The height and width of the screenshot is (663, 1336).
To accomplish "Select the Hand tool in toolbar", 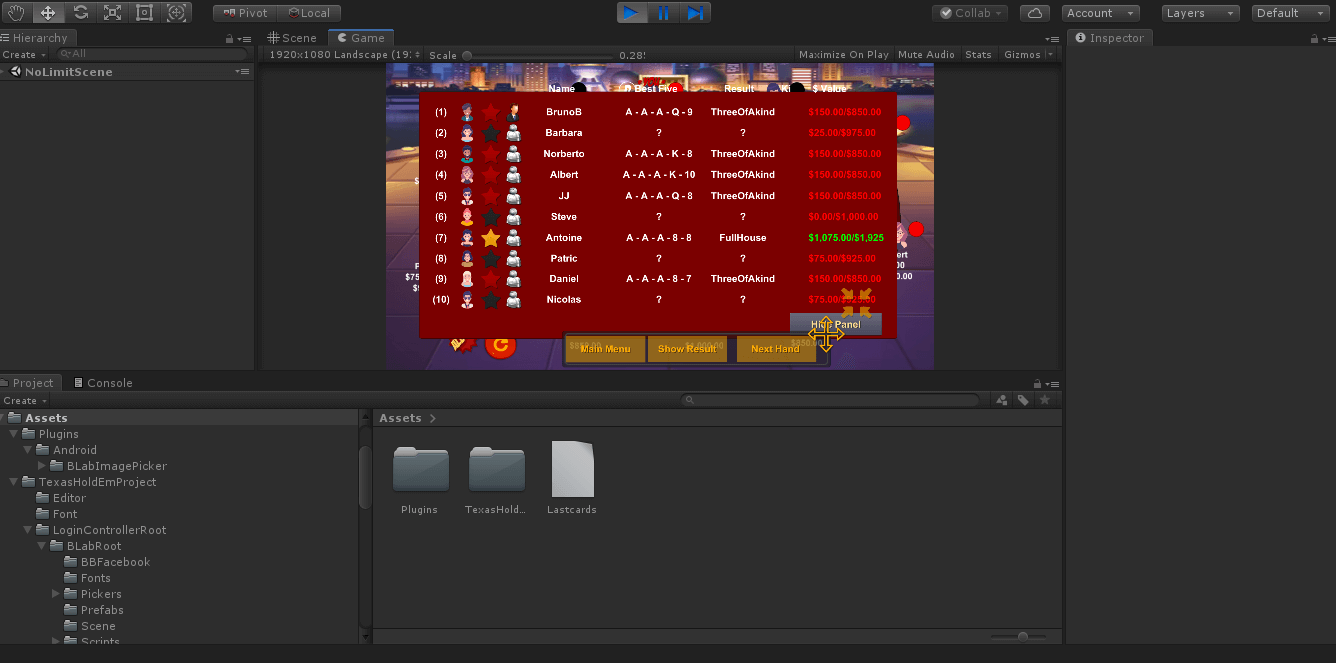I will (x=17, y=13).
